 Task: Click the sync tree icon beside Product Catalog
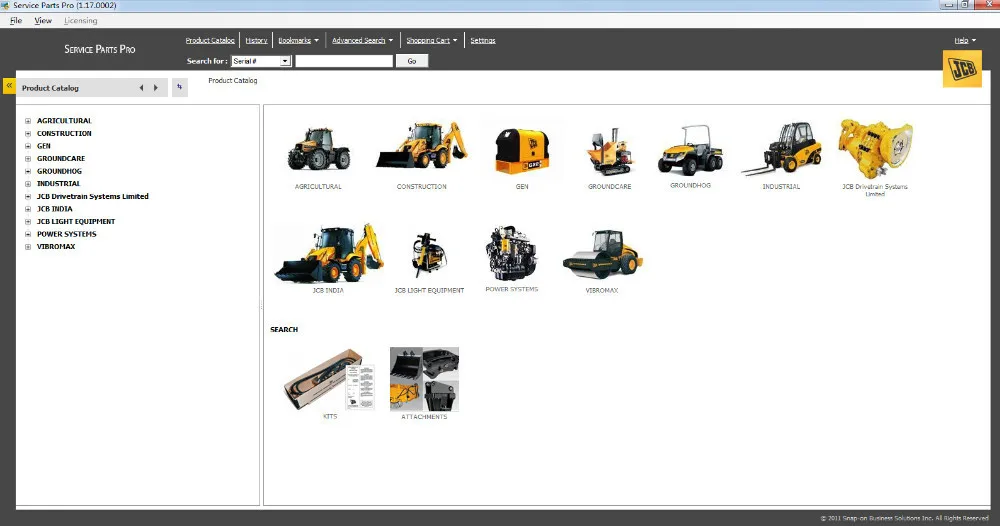point(180,87)
